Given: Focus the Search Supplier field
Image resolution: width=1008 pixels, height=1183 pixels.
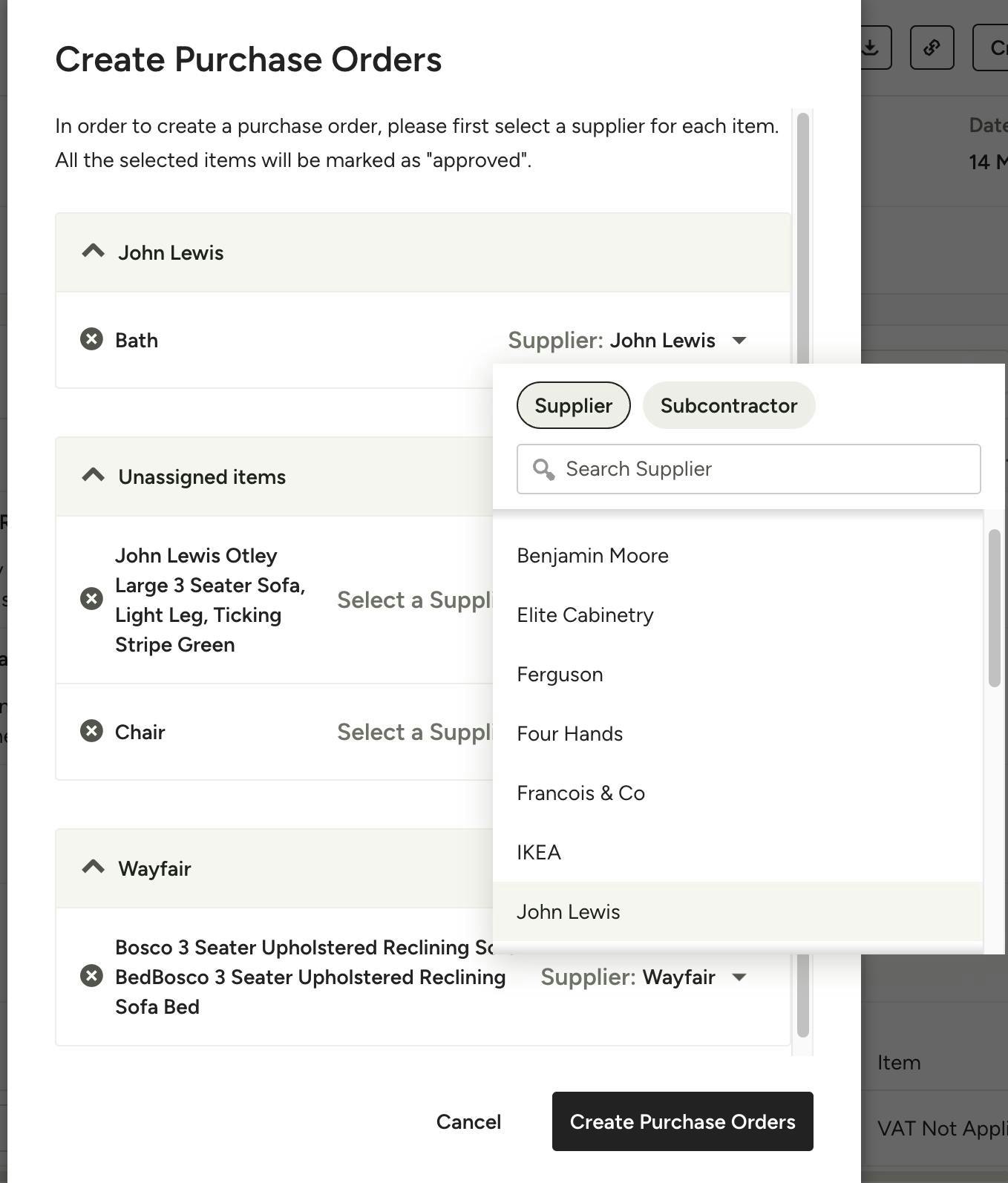Looking at the screenshot, I should click(x=749, y=469).
